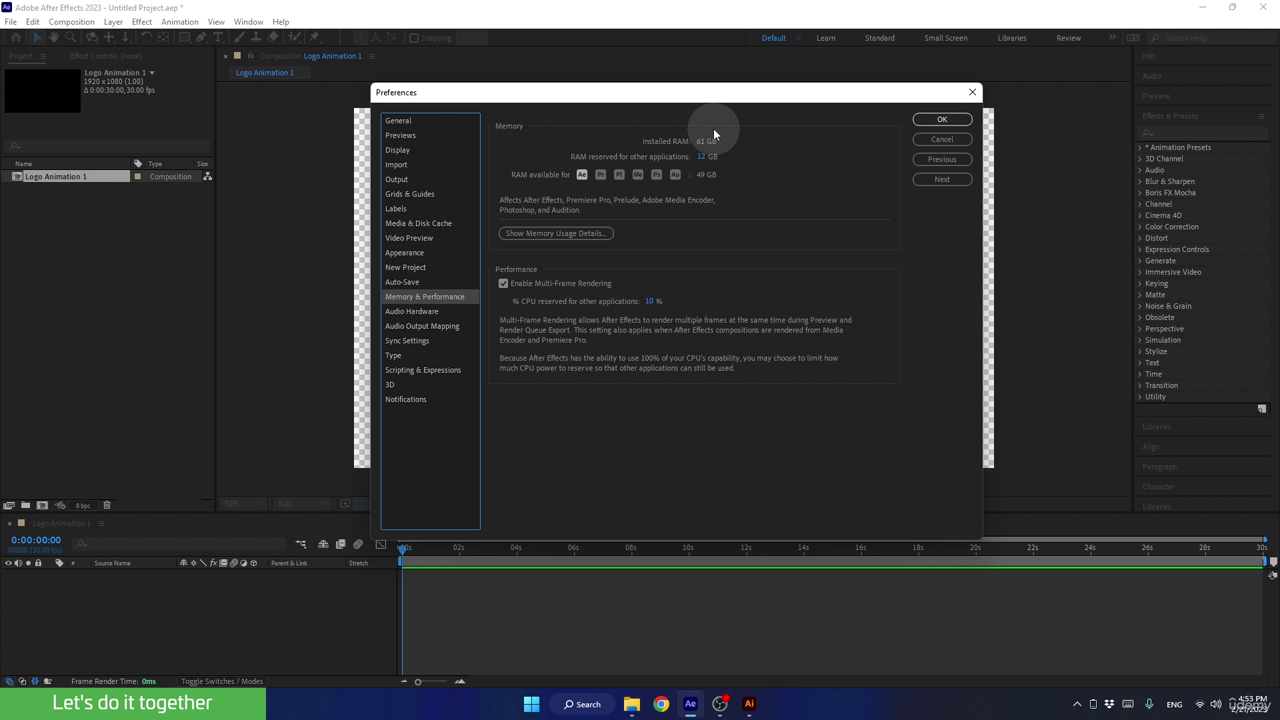The height and width of the screenshot is (720, 1280).
Task: Click the new effects bin icon in Effects panel
Action: tap(1262, 409)
